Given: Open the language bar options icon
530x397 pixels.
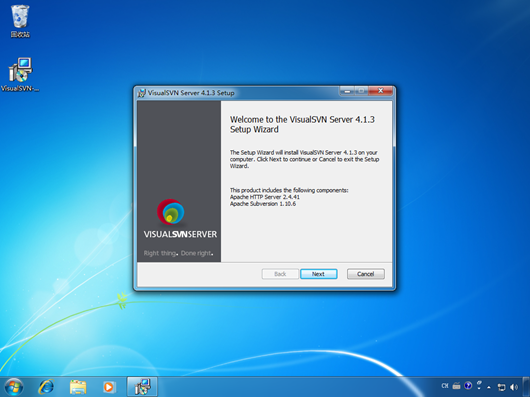Looking at the screenshot, I should tap(479, 385).
